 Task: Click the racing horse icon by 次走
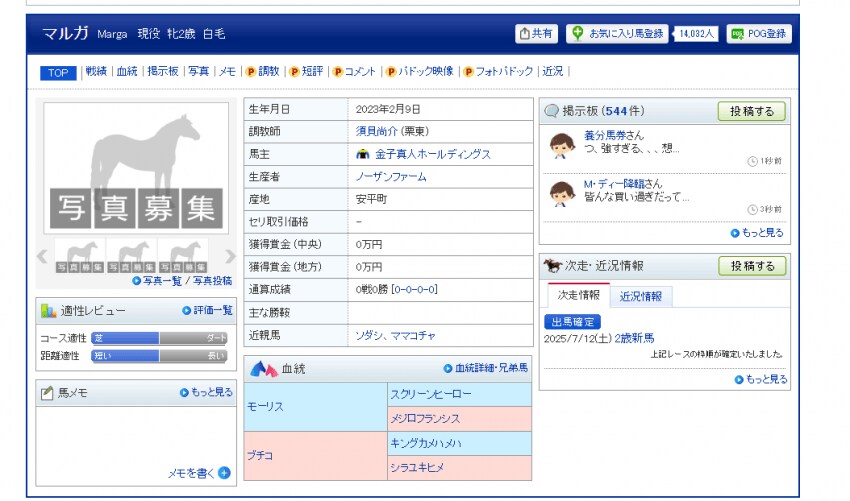[x=552, y=266]
